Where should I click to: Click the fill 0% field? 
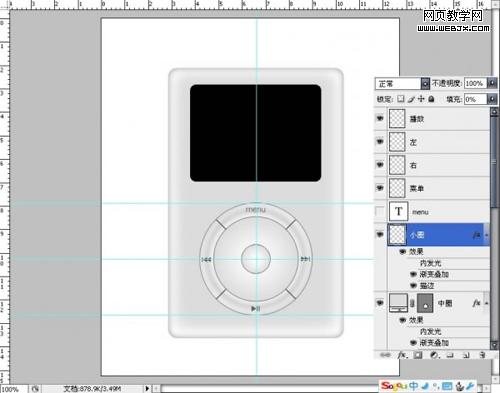(x=475, y=99)
